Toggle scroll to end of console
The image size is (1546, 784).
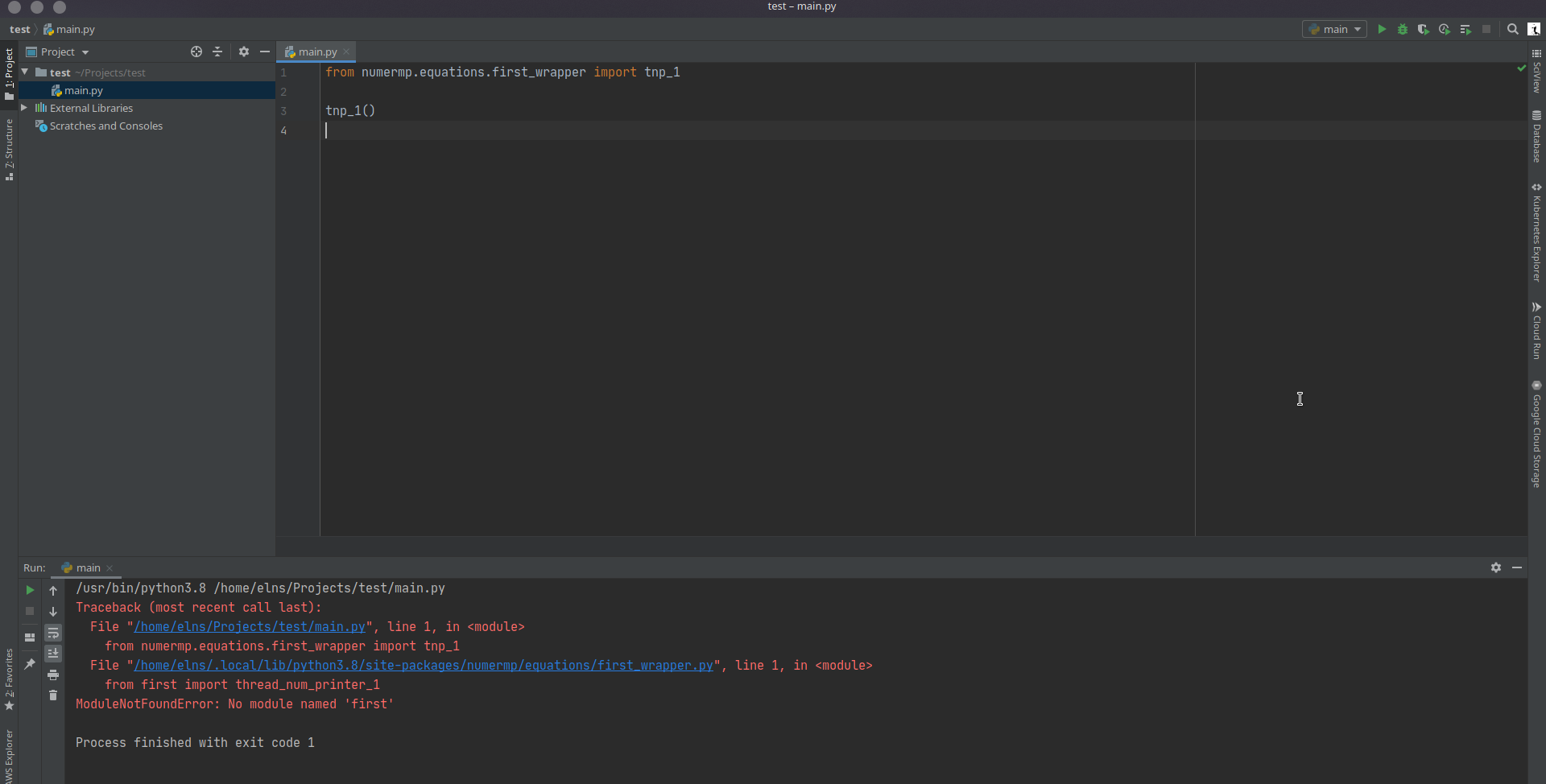tap(53, 654)
